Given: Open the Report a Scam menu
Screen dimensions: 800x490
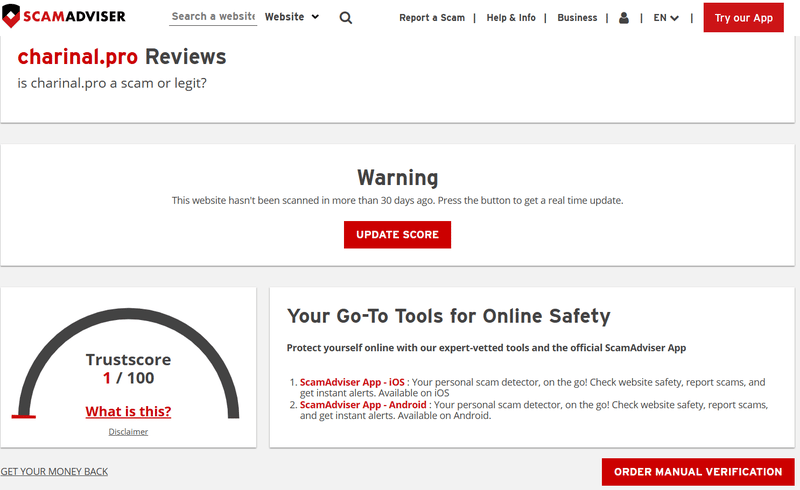Looking at the screenshot, I should coord(432,18).
